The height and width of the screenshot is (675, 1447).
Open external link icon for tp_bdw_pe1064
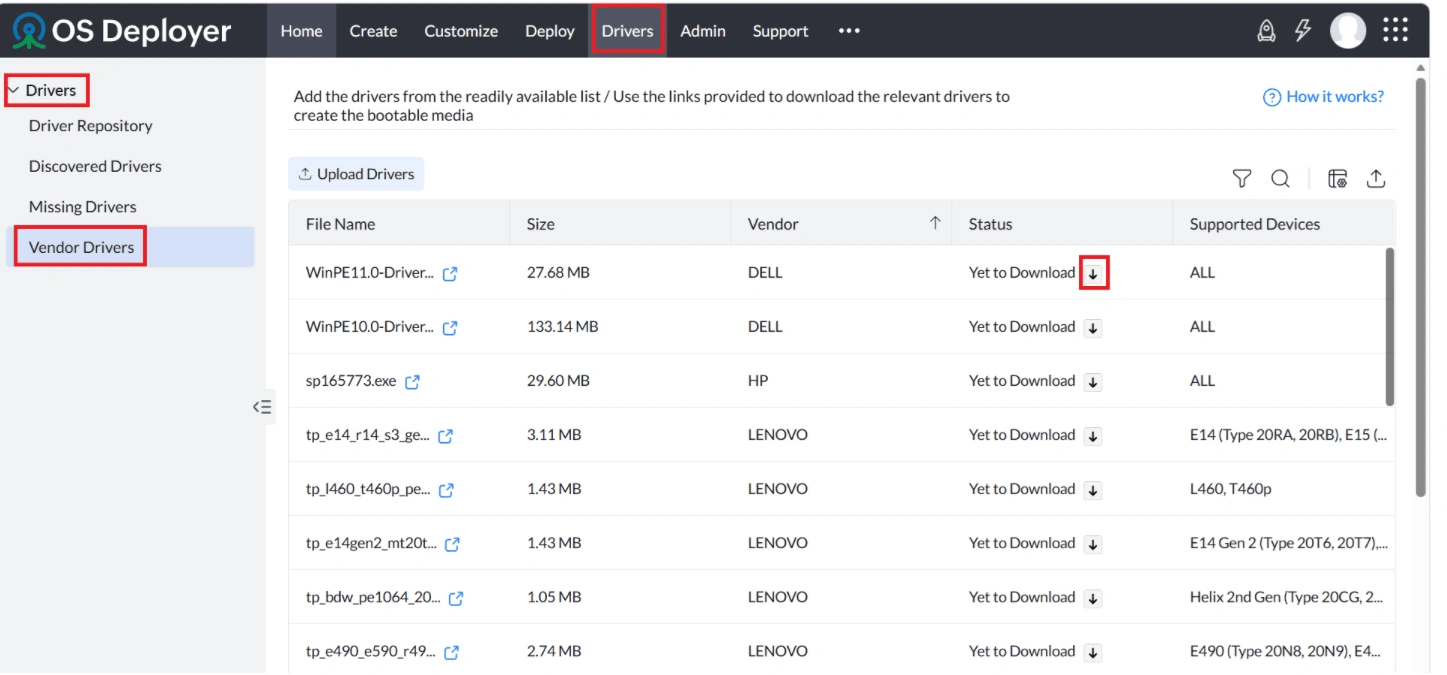coord(456,598)
